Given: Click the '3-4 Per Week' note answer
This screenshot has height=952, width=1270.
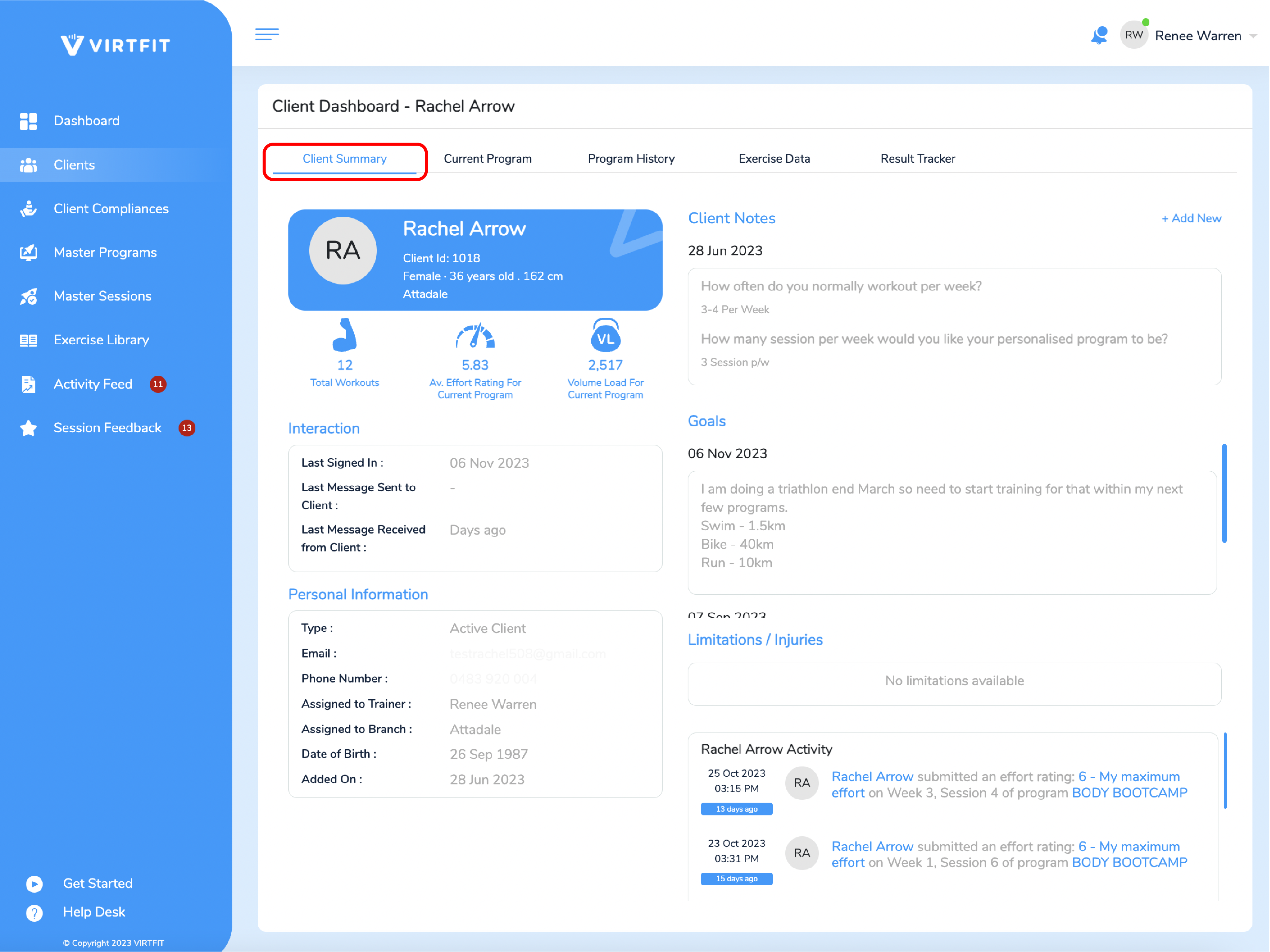Looking at the screenshot, I should (735, 310).
